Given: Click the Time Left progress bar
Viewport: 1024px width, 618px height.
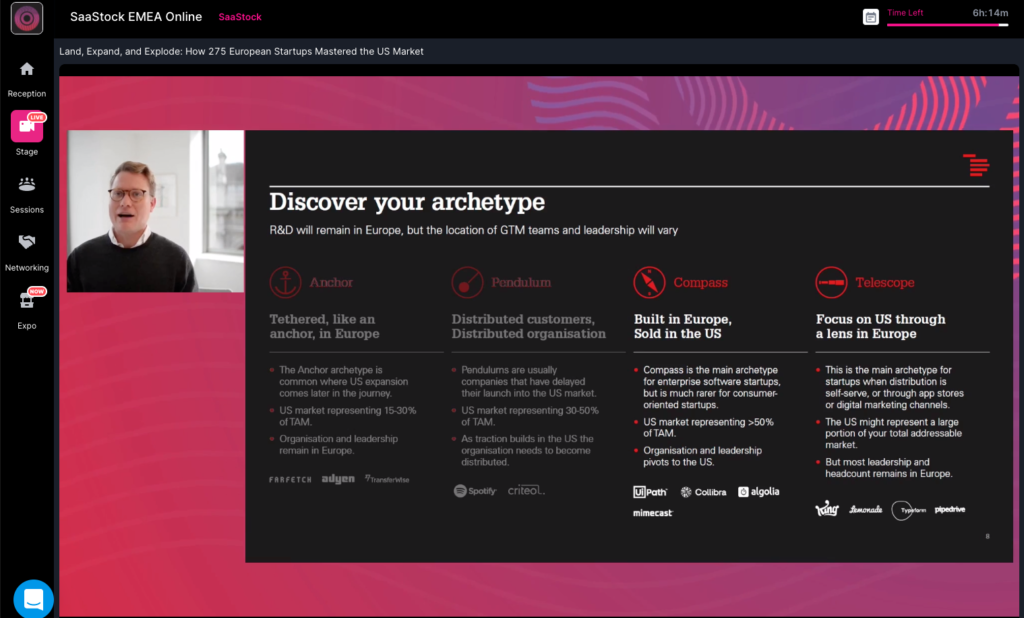Looking at the screenshot, I should (x=947, y=25).
